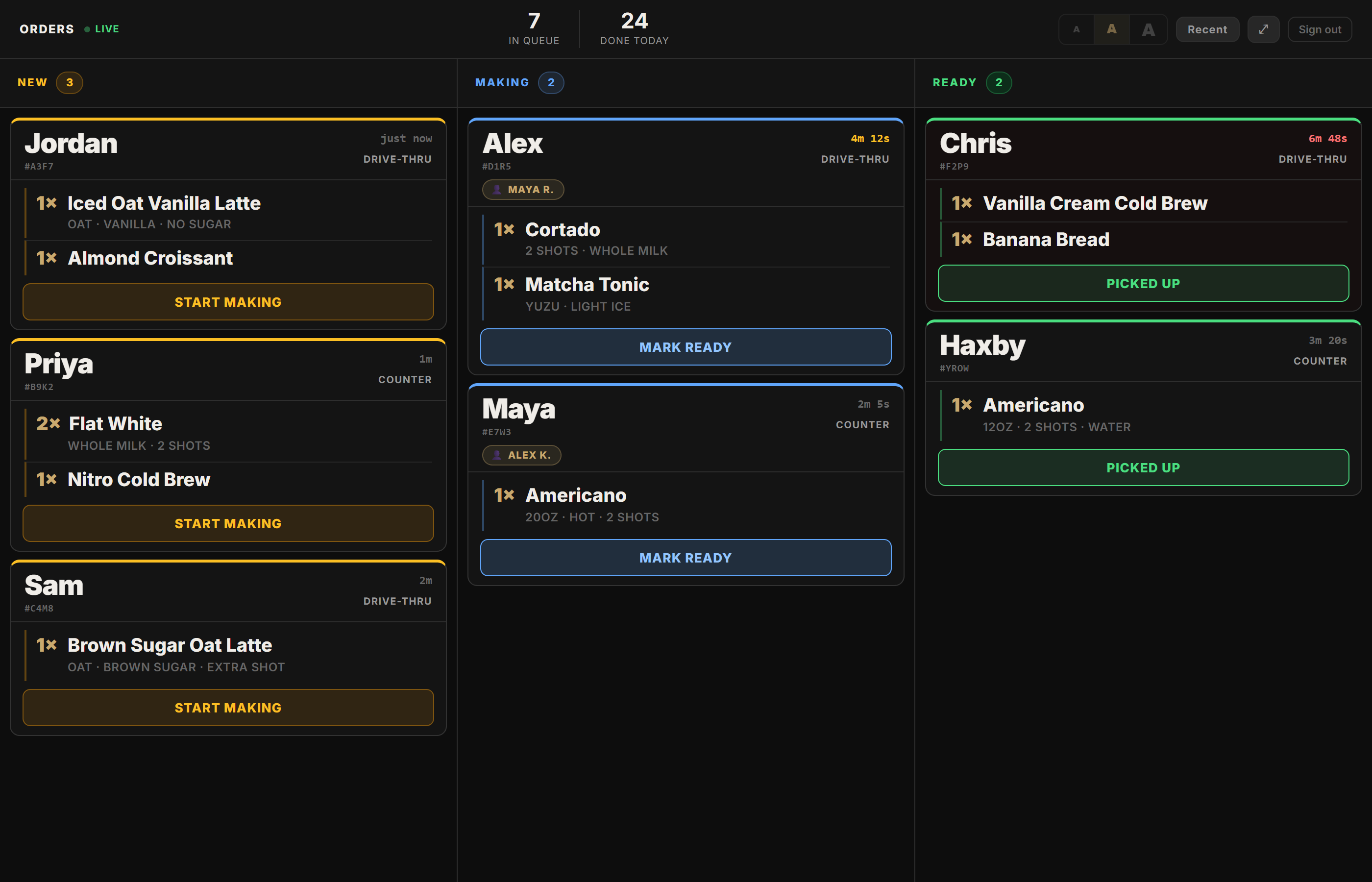This screenshot has width=1372, height=882.
Task: Open Haxby's order card header
Action: [1143, 352]
